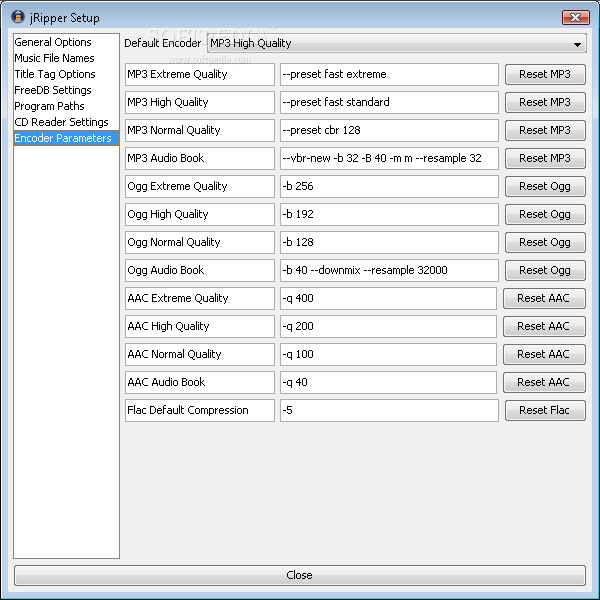
Task: Click the 'AAC High Quality' name field
Action: (200, 326)
